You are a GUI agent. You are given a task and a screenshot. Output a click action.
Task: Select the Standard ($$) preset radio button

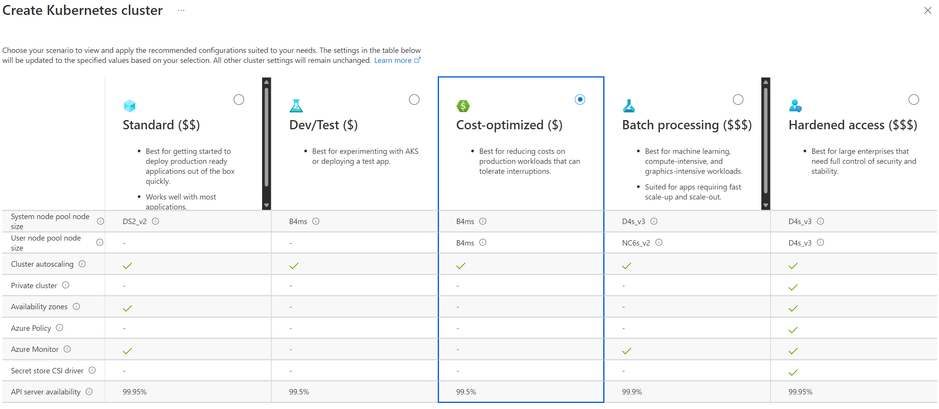[x=239, y=99]
